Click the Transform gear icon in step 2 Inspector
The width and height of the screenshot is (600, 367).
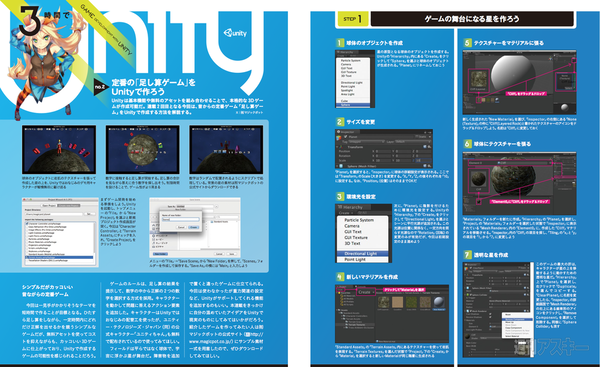(429, 147)
